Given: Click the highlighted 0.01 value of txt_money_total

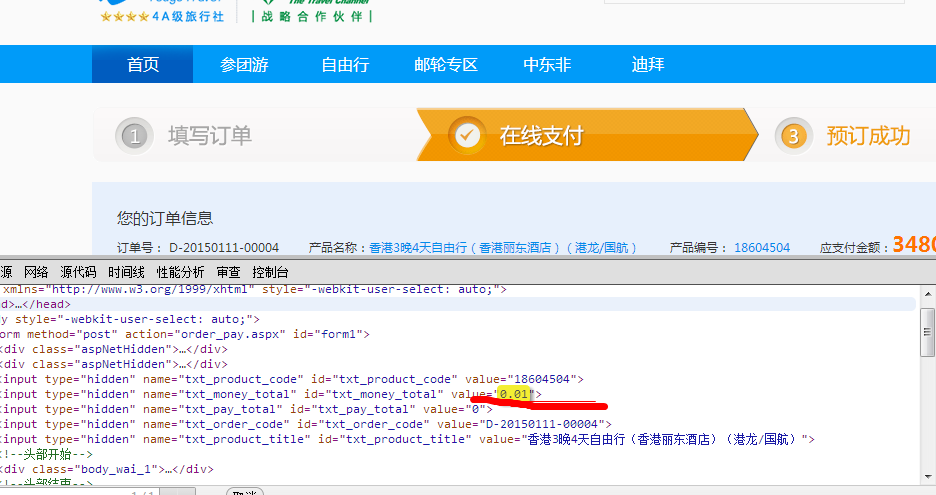Looking at the screenshot, I should (514, 394).
